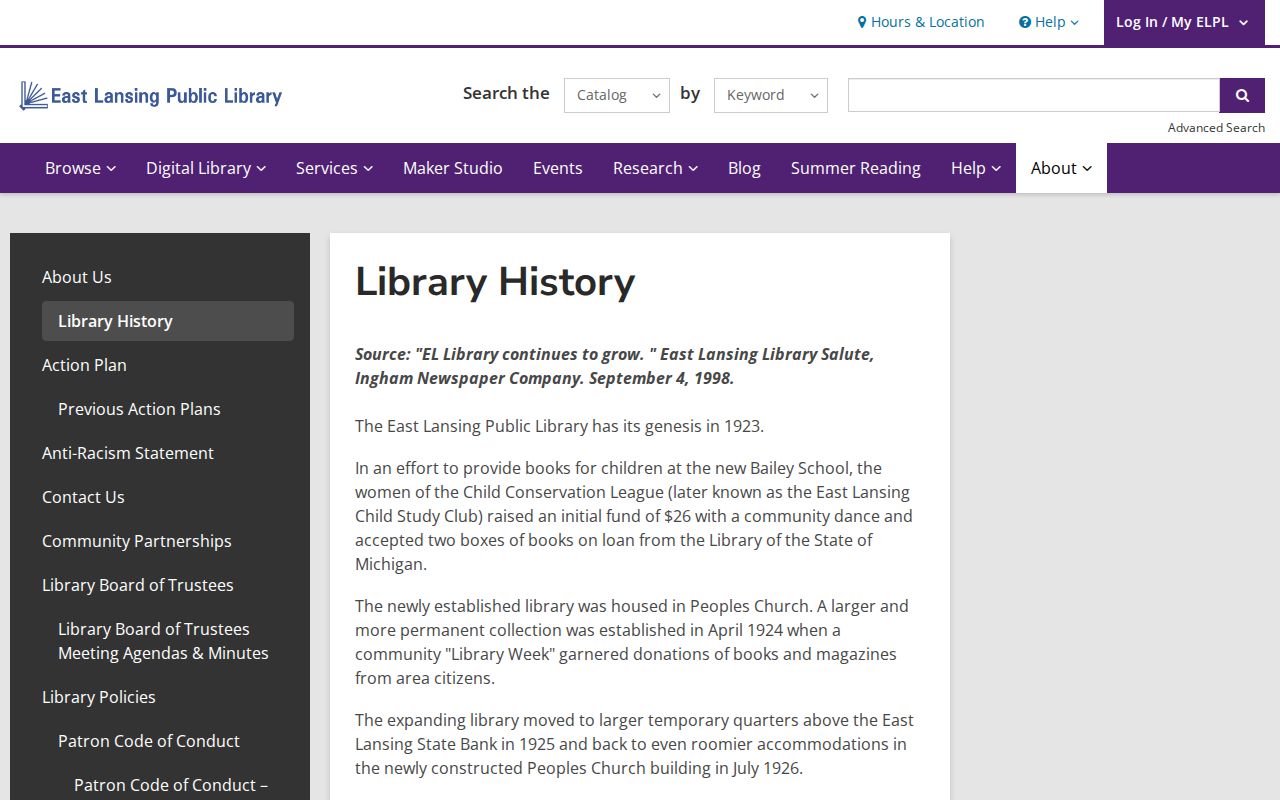The width and height of the screenshot is (1280, 800).
Task: Open Hours & Location link
Action: point(921,22)
